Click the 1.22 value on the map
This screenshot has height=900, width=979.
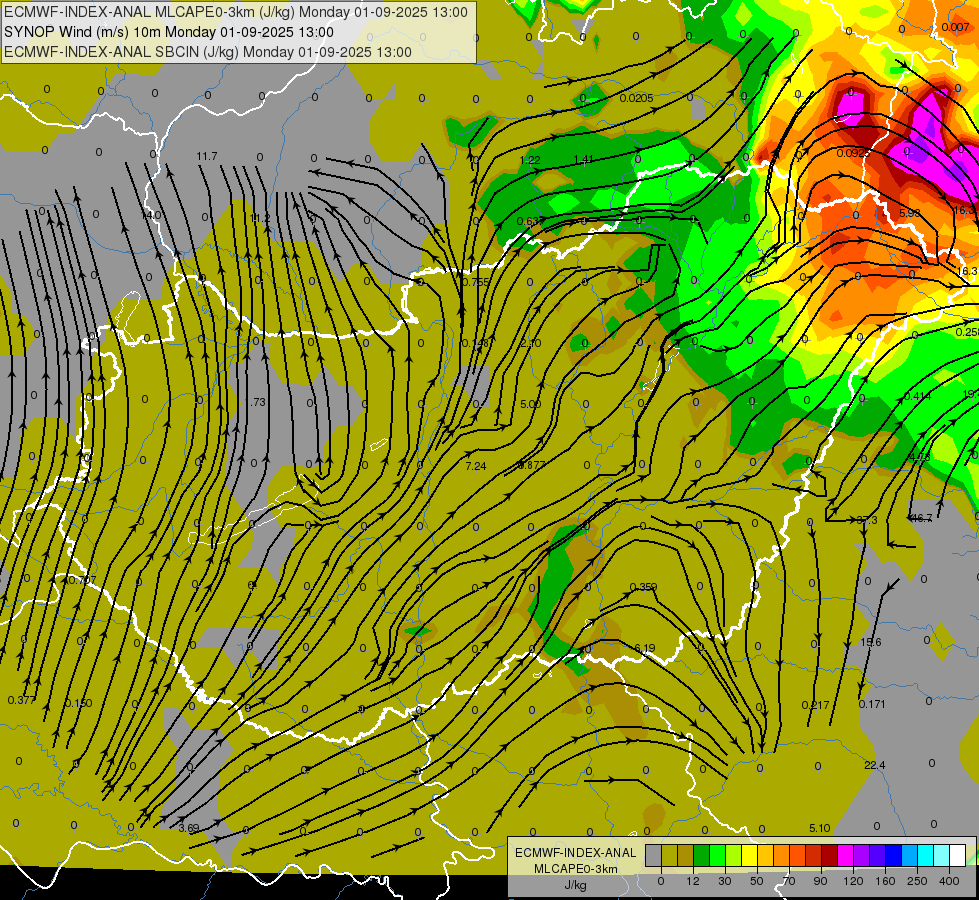pos(529,161)
